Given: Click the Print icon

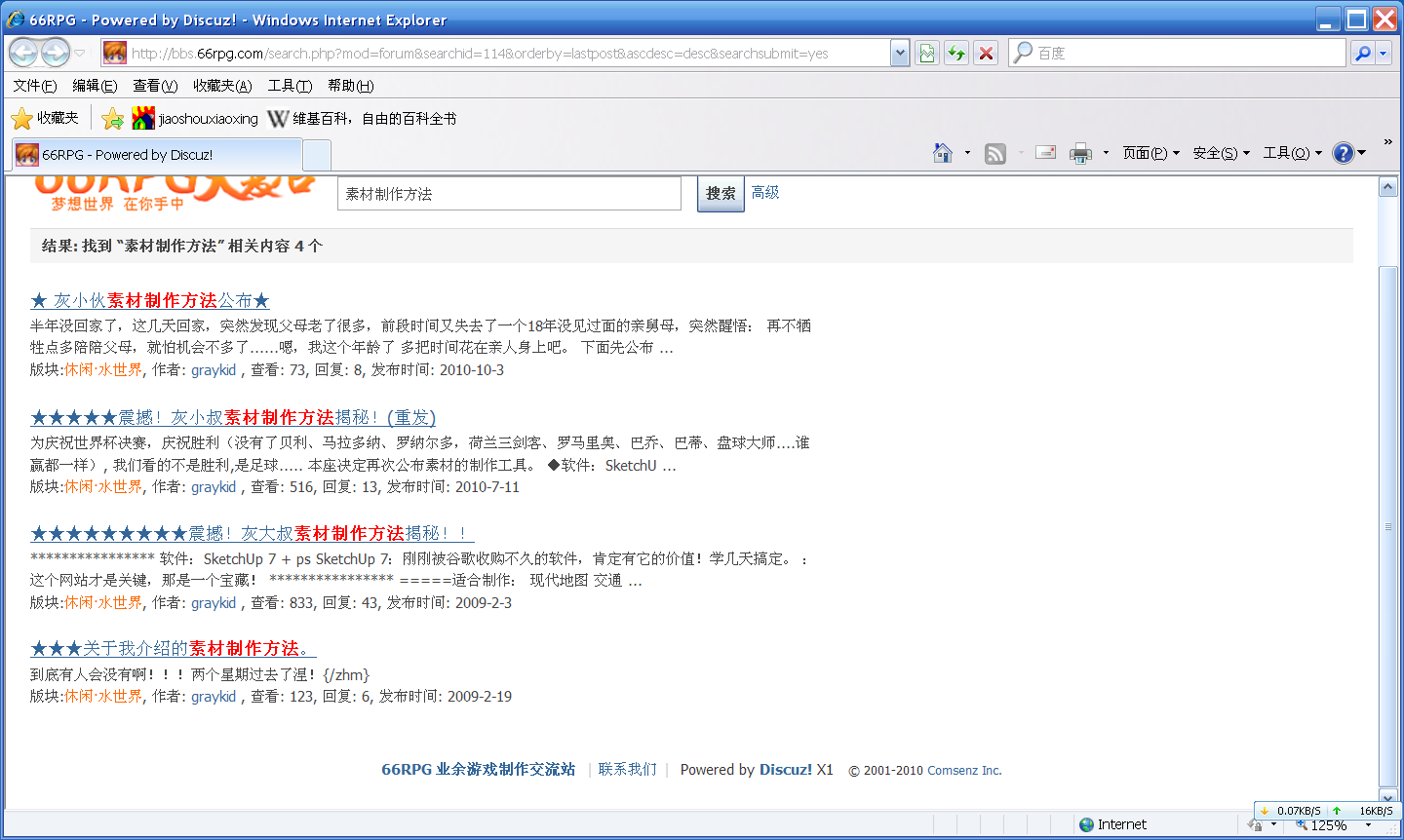Looking at the screenshot, I should tap(1080, 153).
